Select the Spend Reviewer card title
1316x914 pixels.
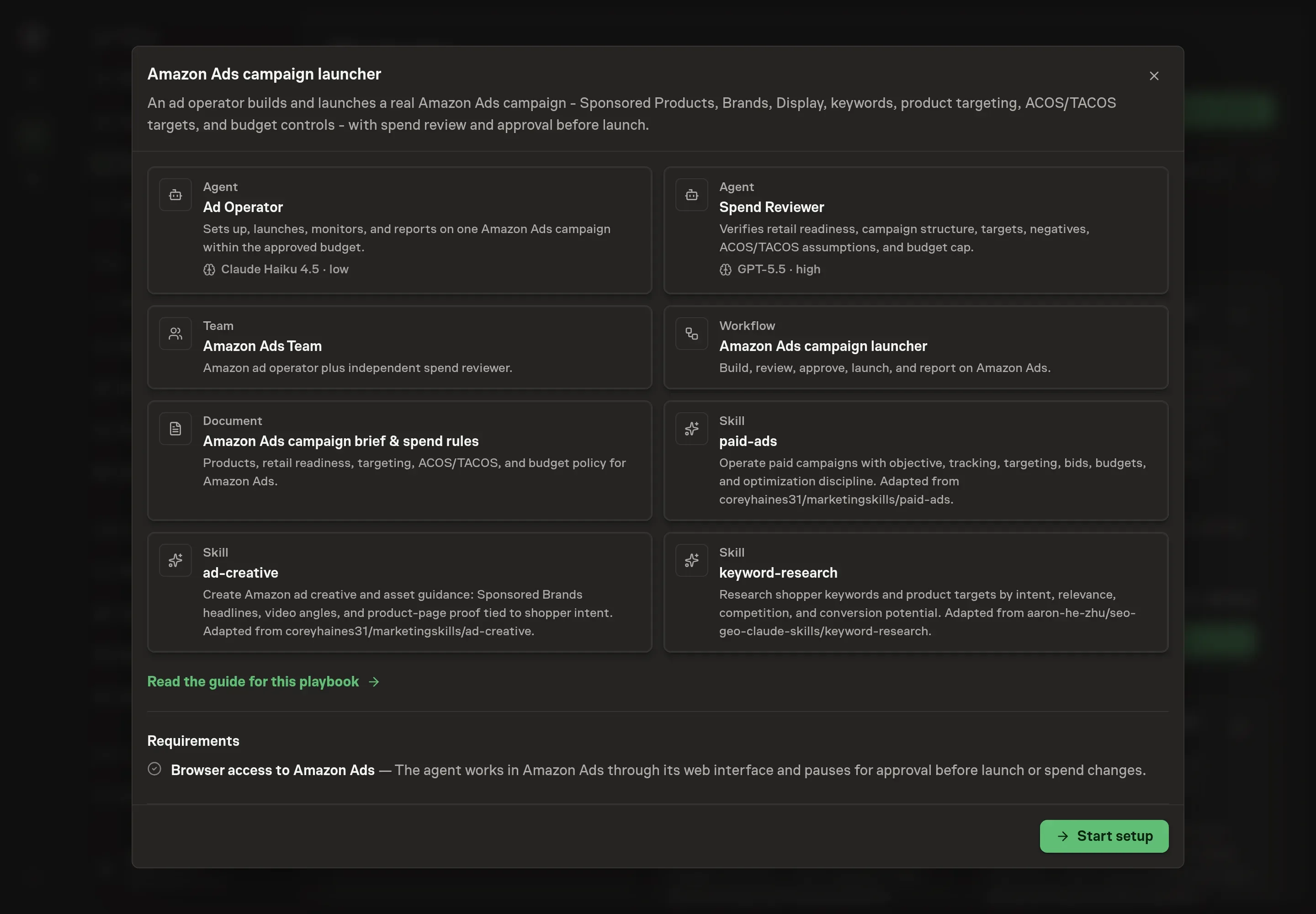(x=771, y=207)
